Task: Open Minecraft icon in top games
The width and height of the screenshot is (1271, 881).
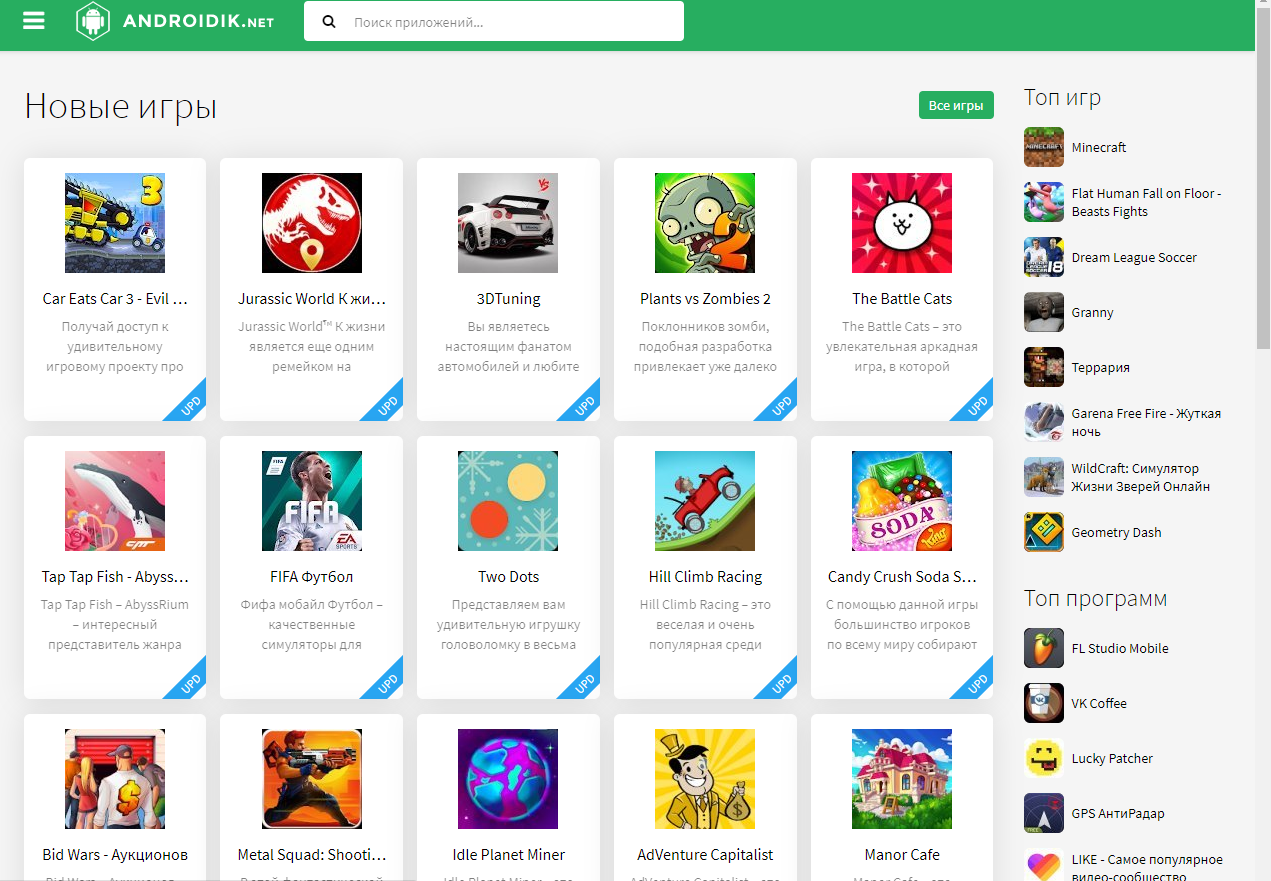Action: (1043, 147)
